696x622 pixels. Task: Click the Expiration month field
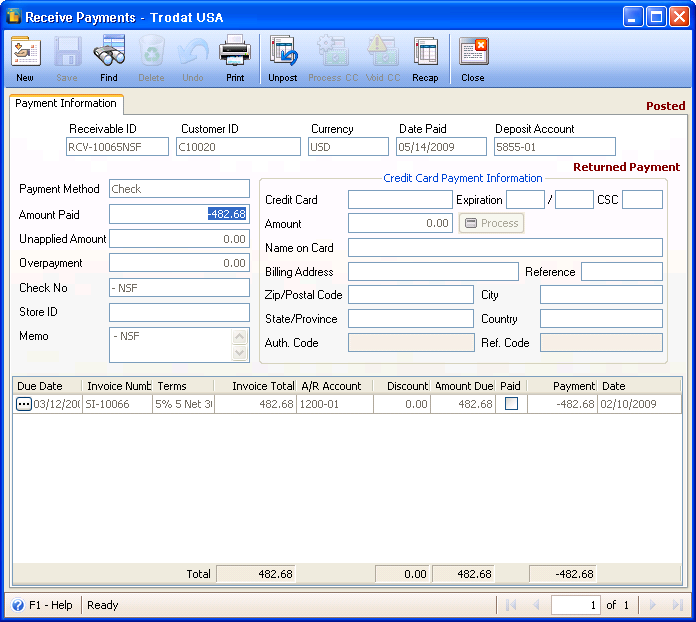[526, 199]
